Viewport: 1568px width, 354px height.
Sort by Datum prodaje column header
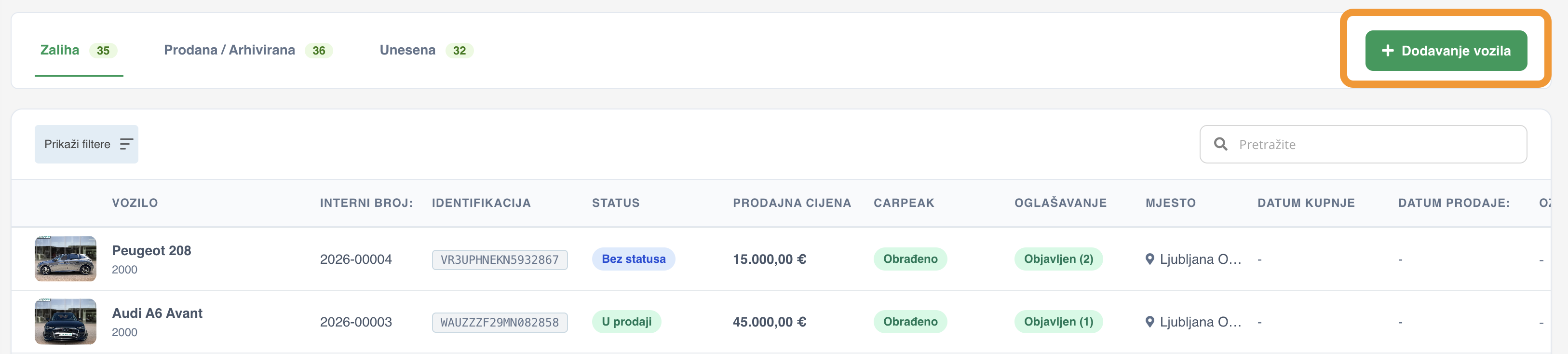coord(1454,203)
